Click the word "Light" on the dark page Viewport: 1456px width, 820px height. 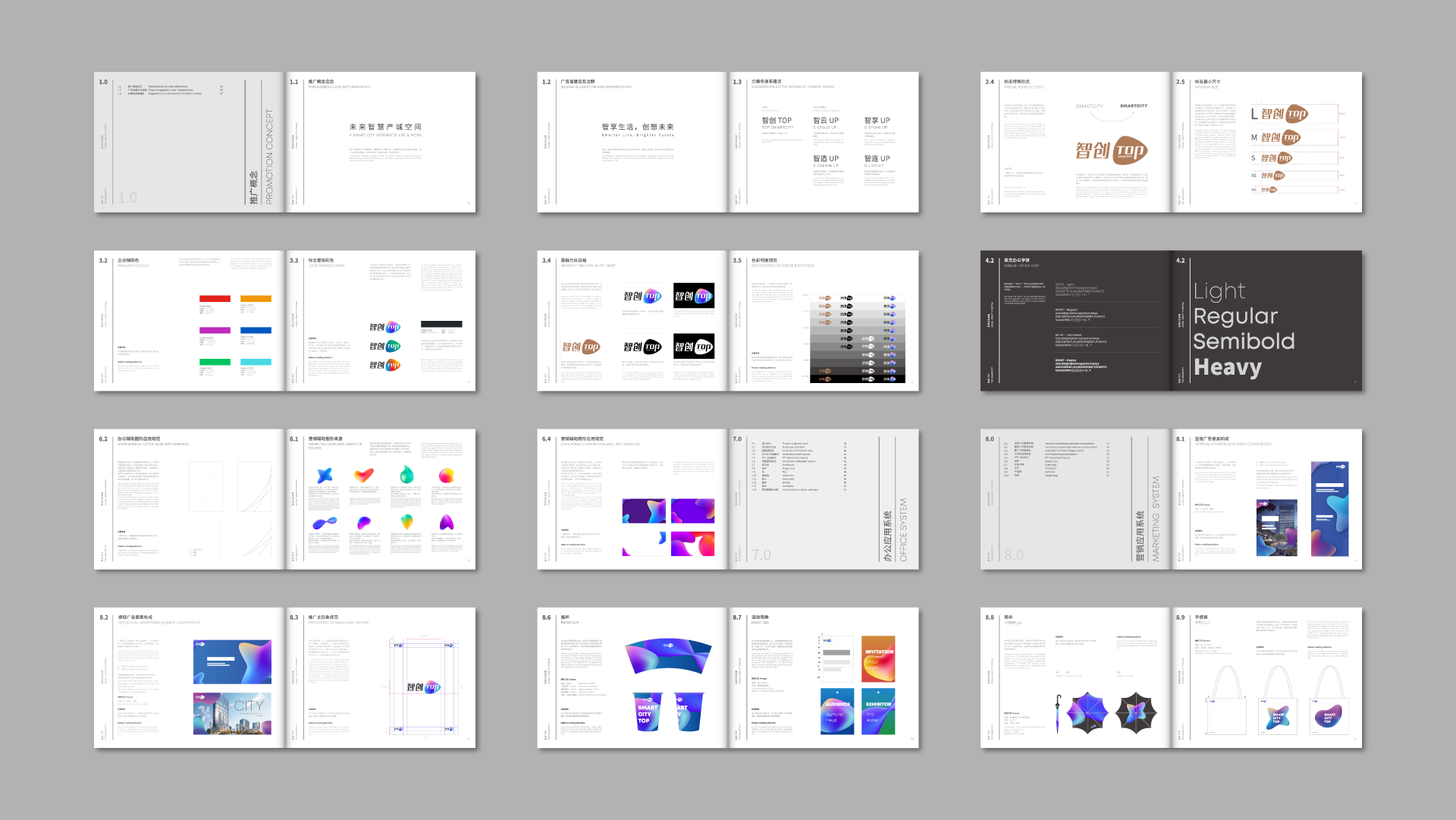click(1219, 291)
